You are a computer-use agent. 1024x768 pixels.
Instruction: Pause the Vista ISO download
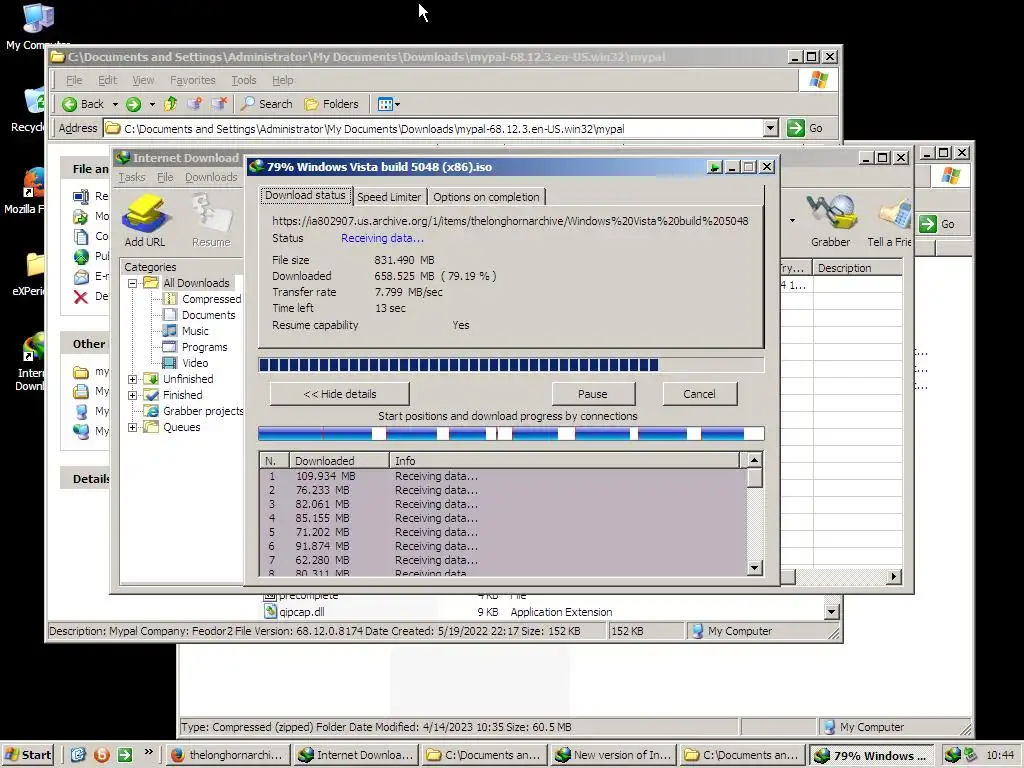[593, 394]
